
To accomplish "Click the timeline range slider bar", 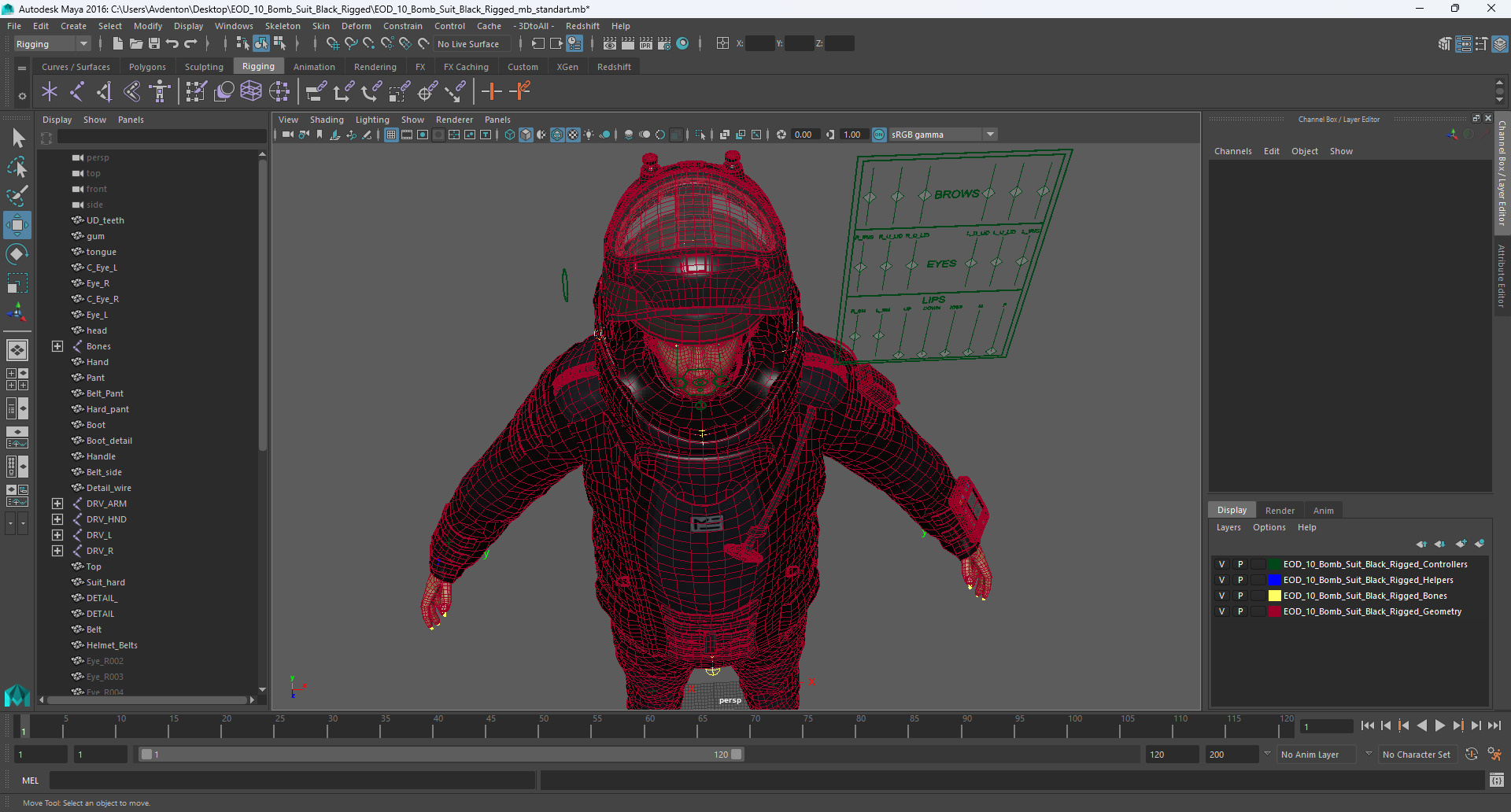I will (441, 755).
